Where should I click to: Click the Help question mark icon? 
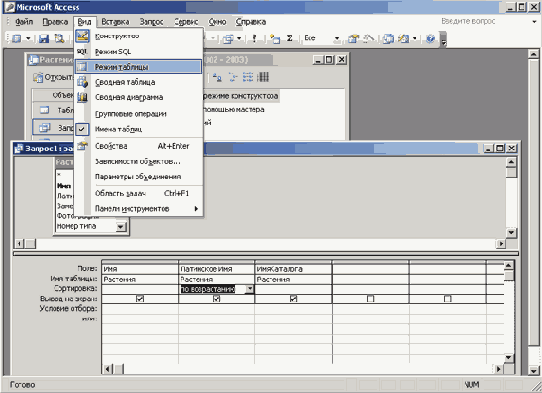(x=430, y=38)
